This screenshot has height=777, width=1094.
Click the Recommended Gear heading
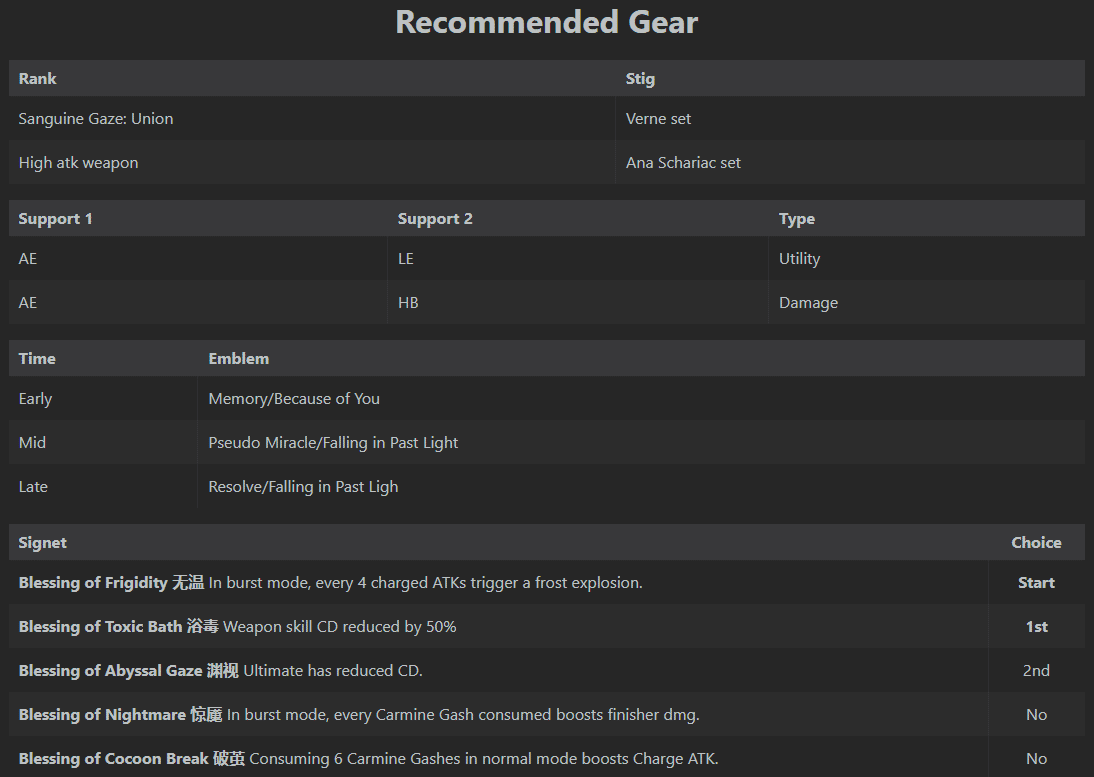coord(547,22)
